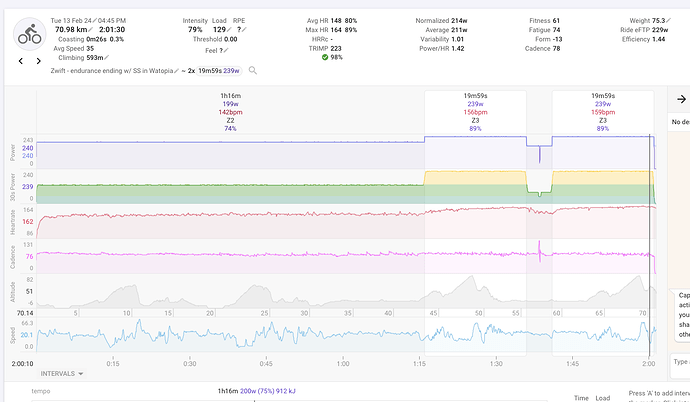Edit the RPE value pencil icon
690x402 pixels.
[244, 30]
